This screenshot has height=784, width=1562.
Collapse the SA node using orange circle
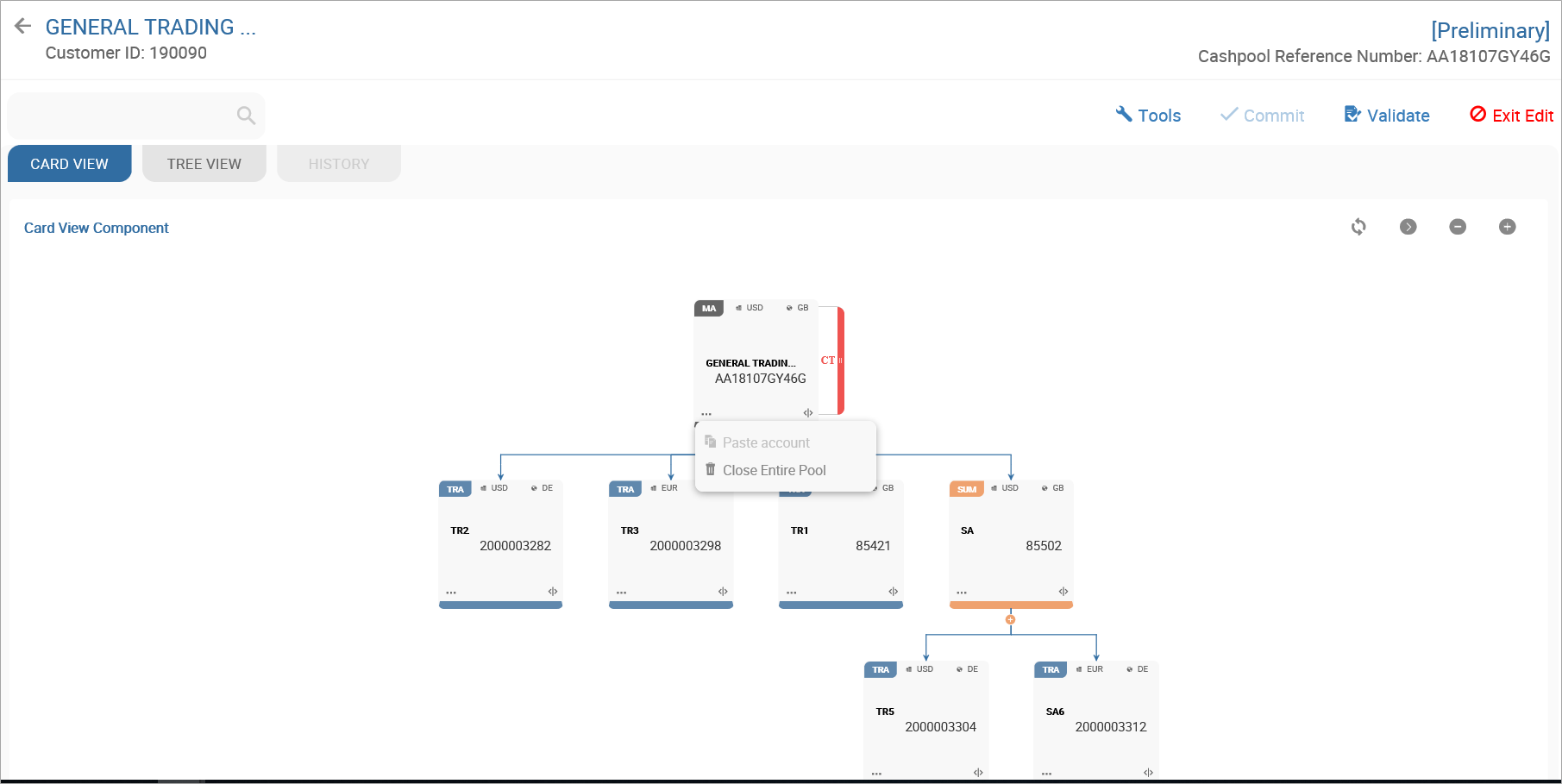(x=1011, y=619)
